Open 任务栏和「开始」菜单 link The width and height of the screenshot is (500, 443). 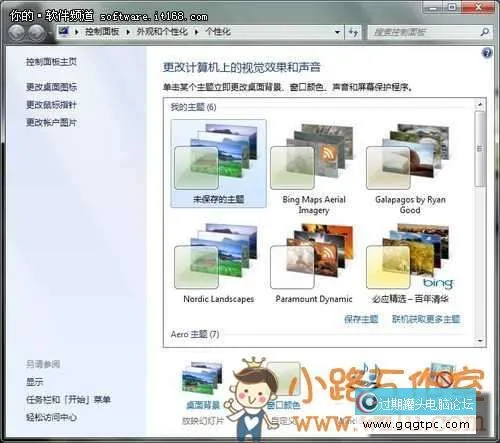[x=68, y=399]
